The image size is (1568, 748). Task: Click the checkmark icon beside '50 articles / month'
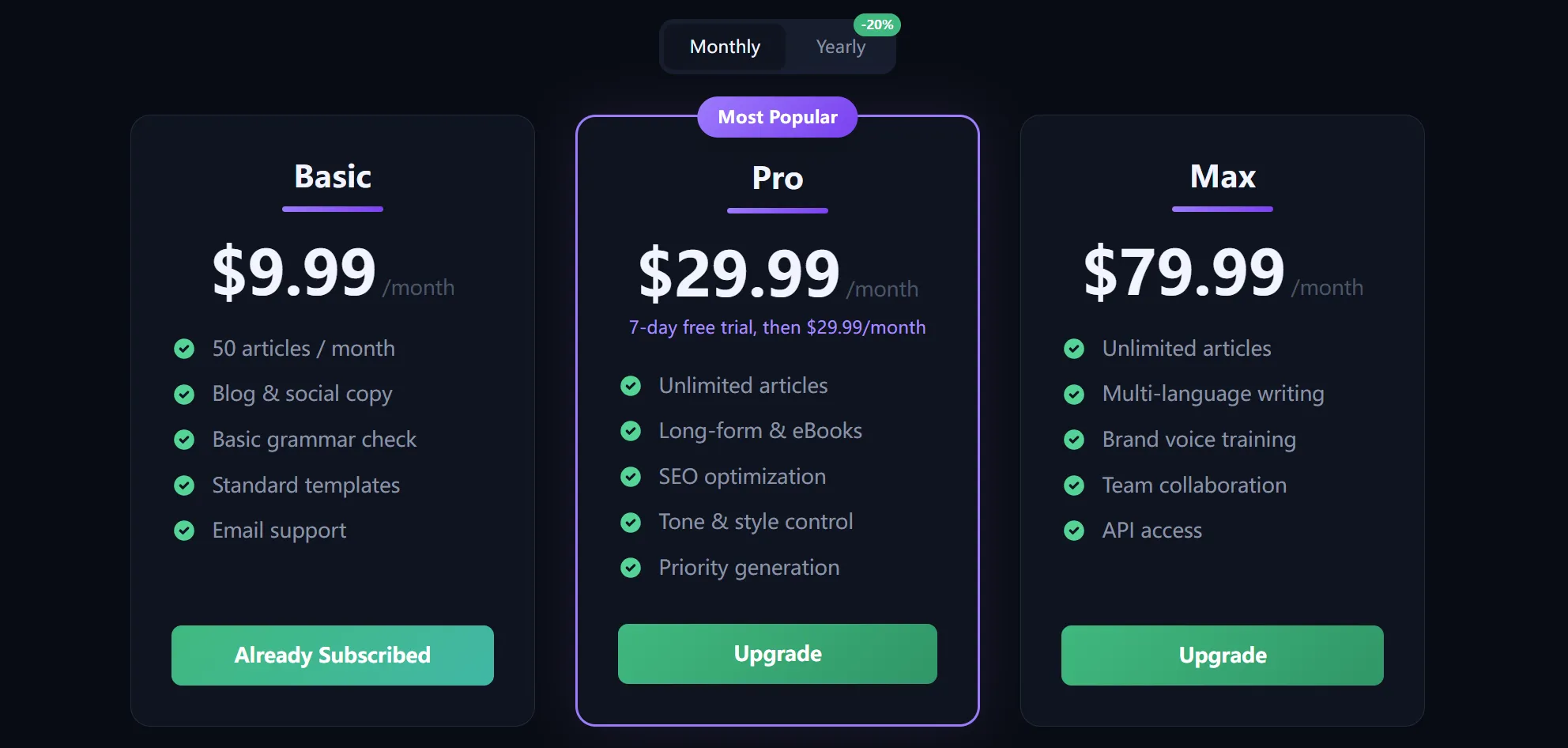pos(184,348)
